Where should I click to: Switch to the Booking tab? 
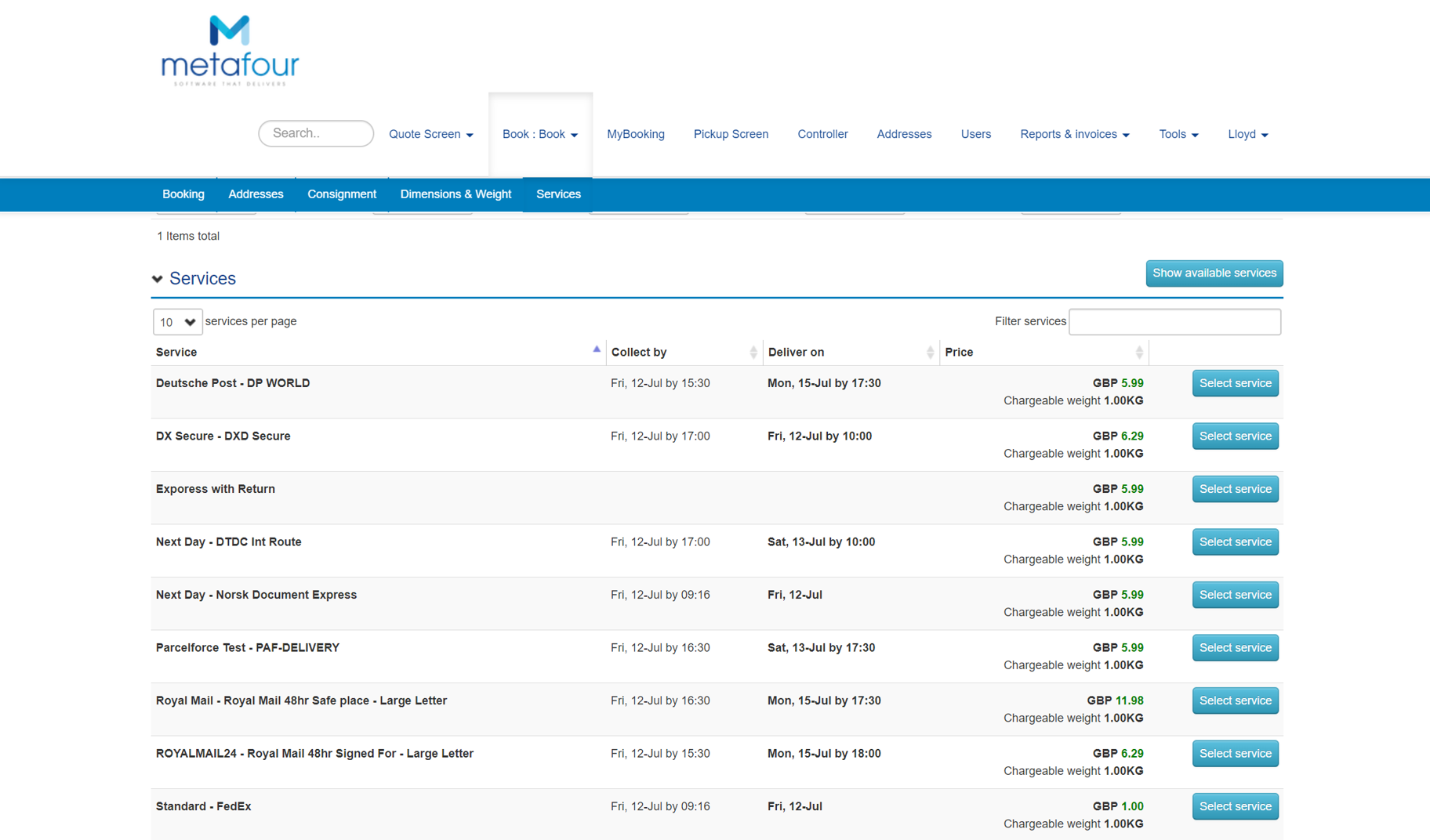point(183,194)
